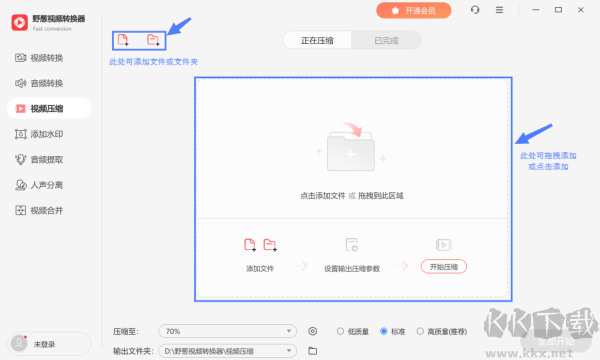This screenshot has height=360, width=600.
Task: Click the 未登录 login account button
Action: [x=49, y=344]
